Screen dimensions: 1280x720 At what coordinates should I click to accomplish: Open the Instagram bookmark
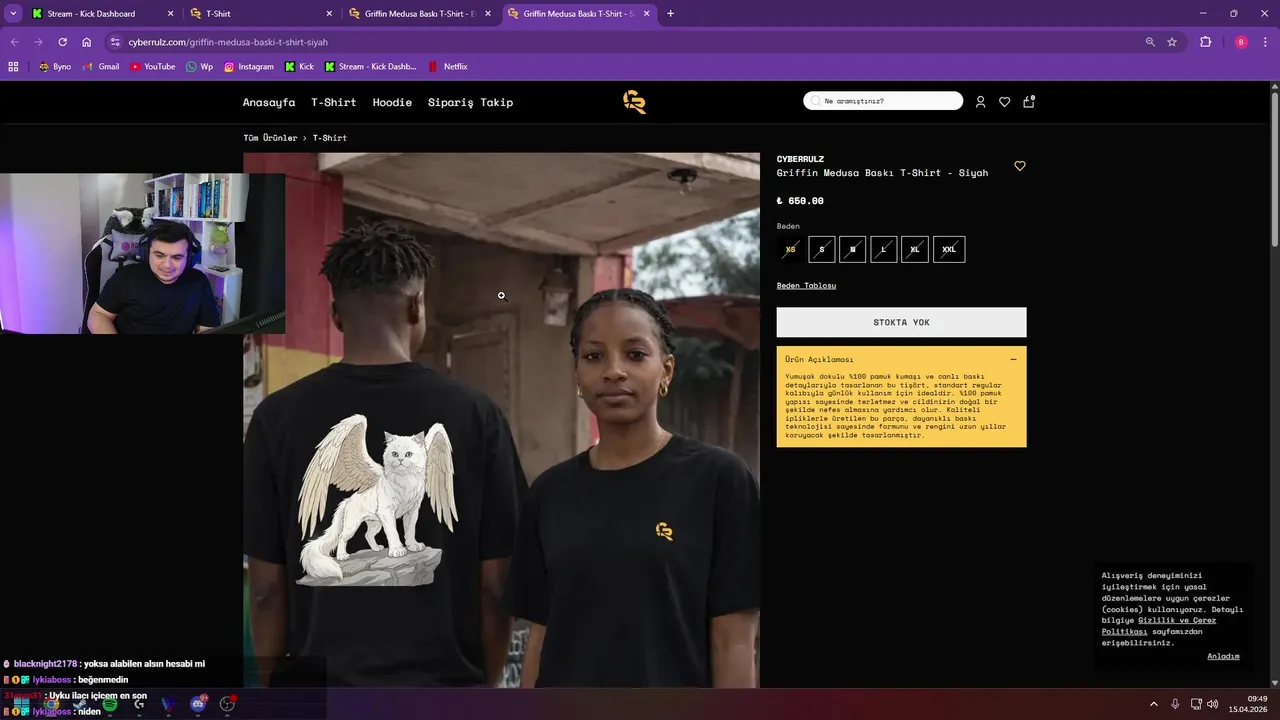(248, 67)
